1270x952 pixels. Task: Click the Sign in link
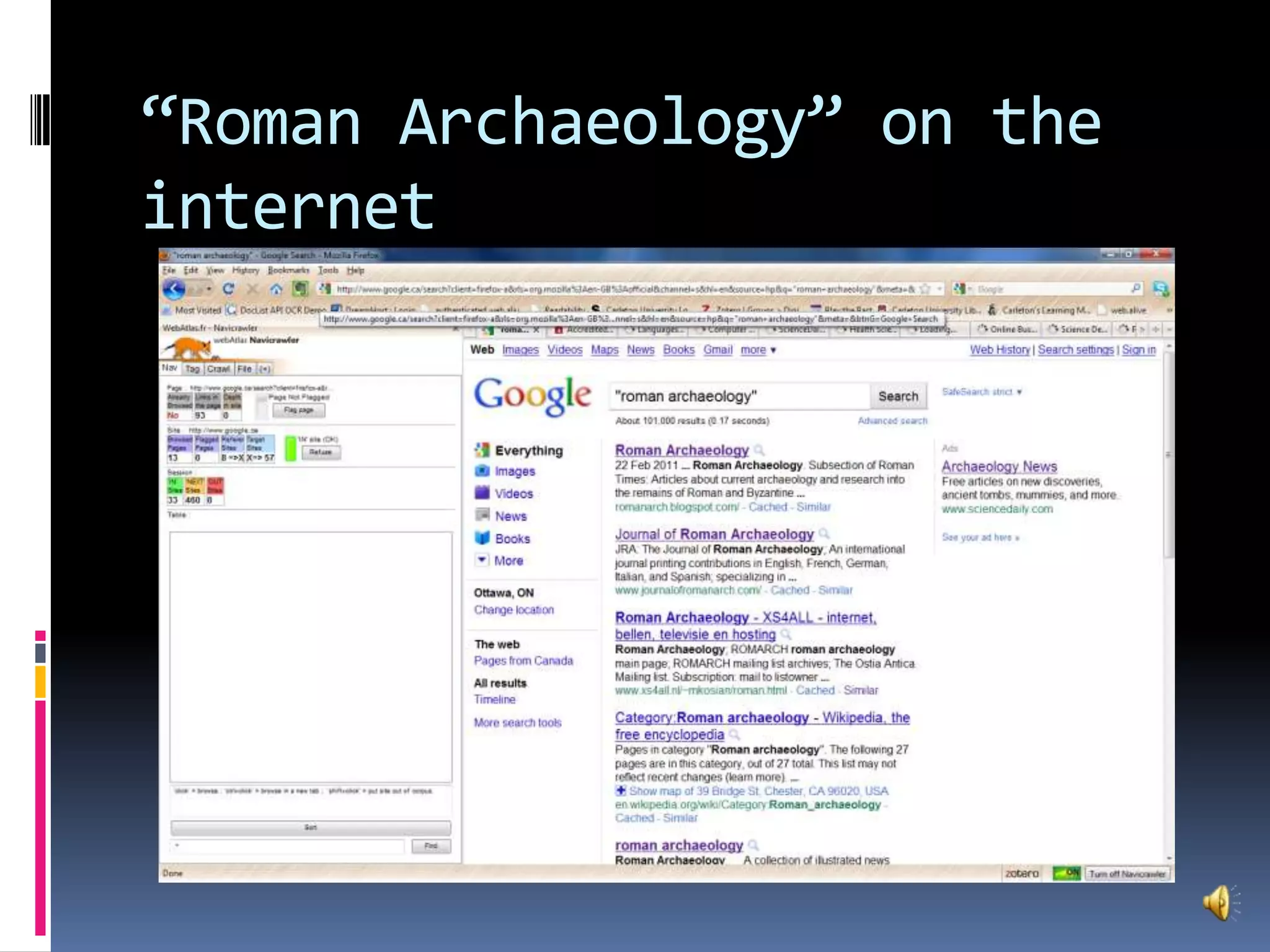coord(1139,350)
